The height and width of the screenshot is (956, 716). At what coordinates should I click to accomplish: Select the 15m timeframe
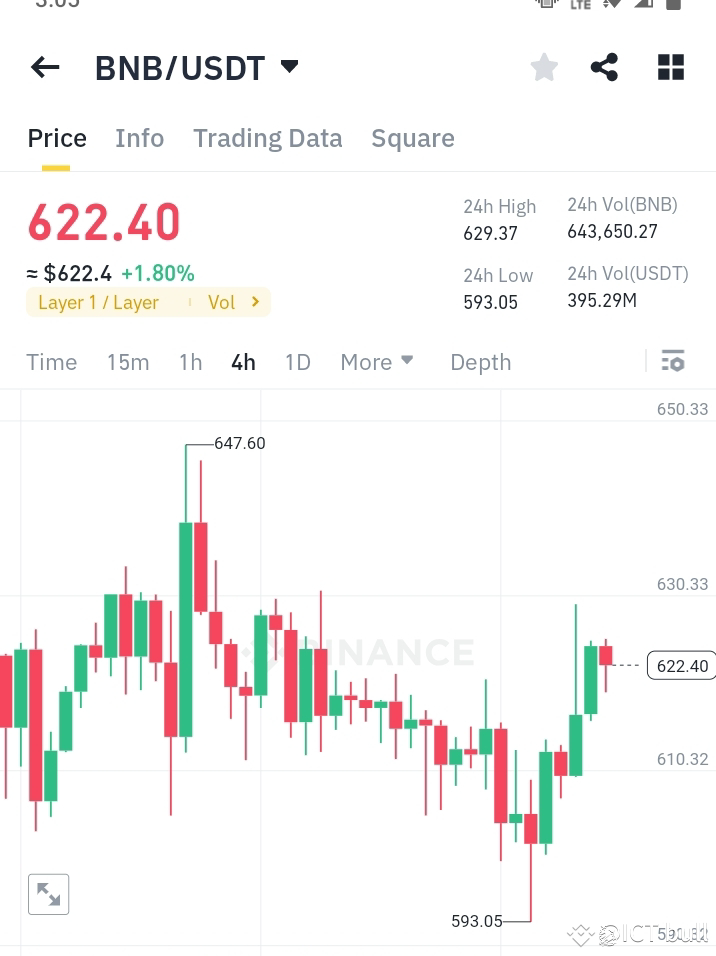(128, 362)
